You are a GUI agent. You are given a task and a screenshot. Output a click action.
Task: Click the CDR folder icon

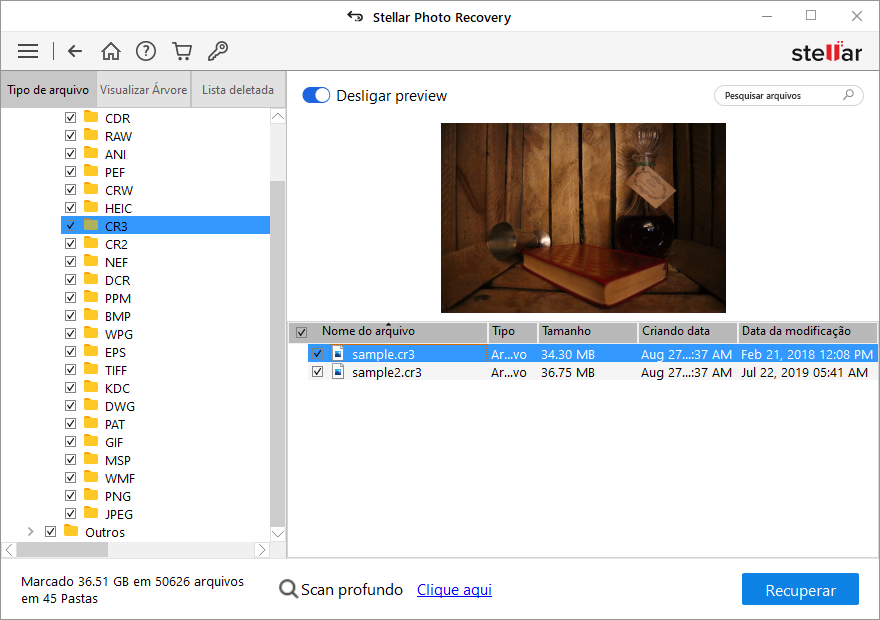pos(91,117)
